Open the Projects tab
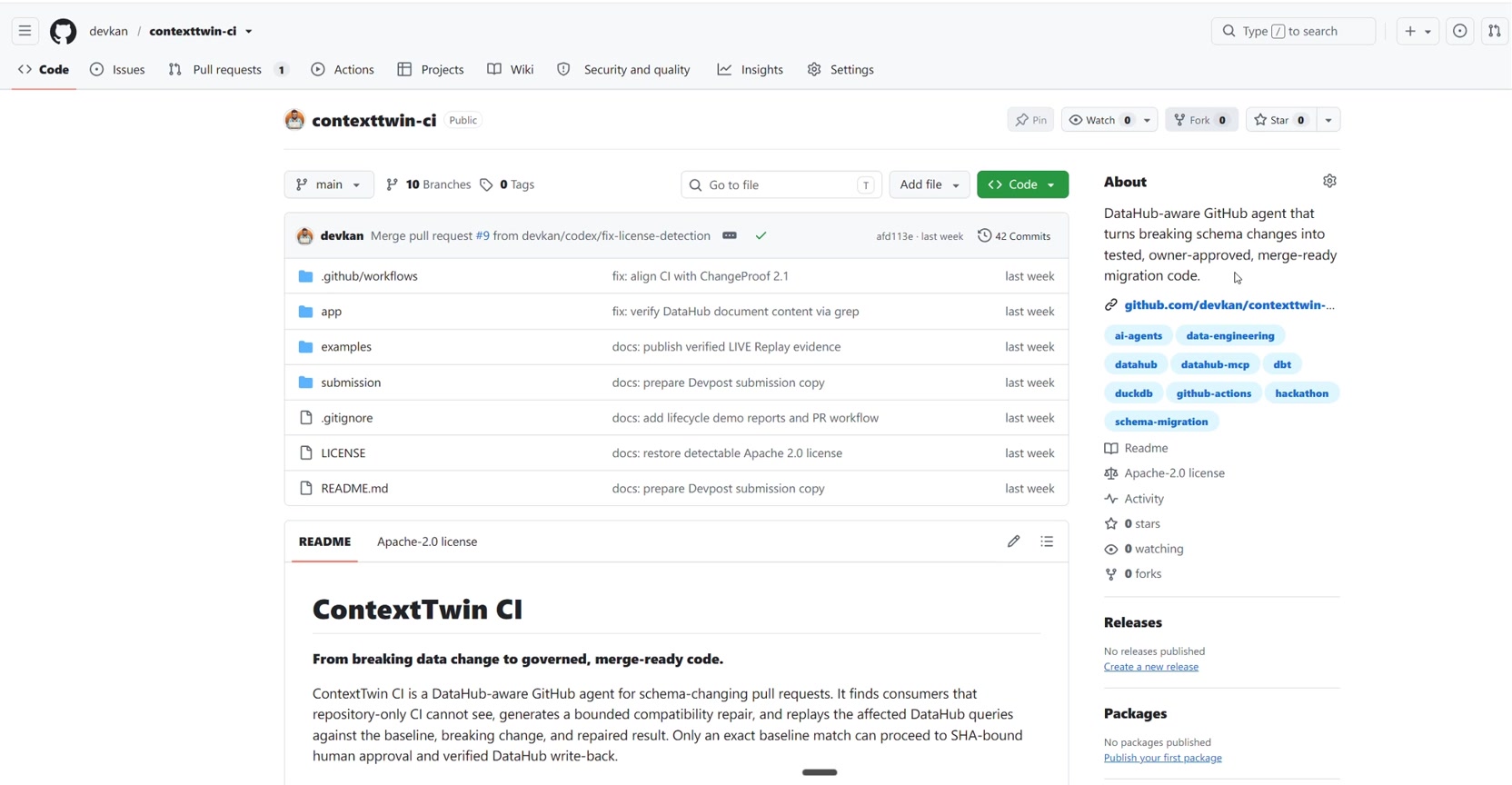The width and height of the screenshot is (1512, 785). pyautogui.click(x=431, y=69)
